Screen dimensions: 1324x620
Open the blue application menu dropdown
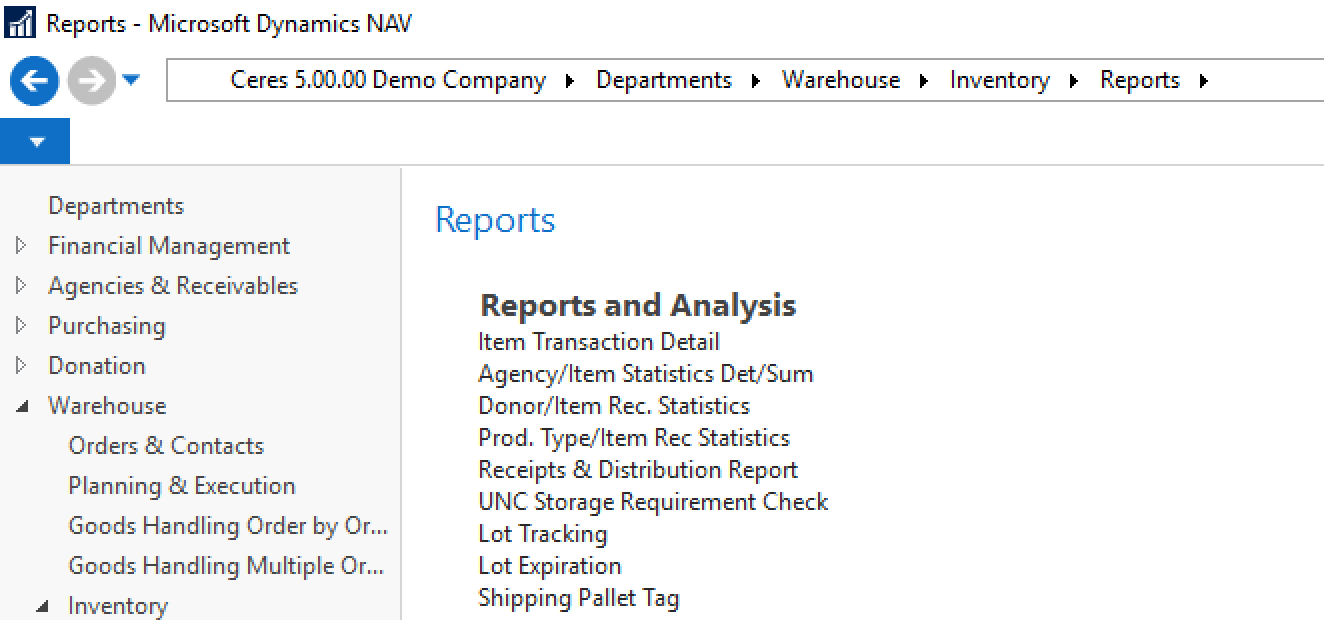pos(36,142)
